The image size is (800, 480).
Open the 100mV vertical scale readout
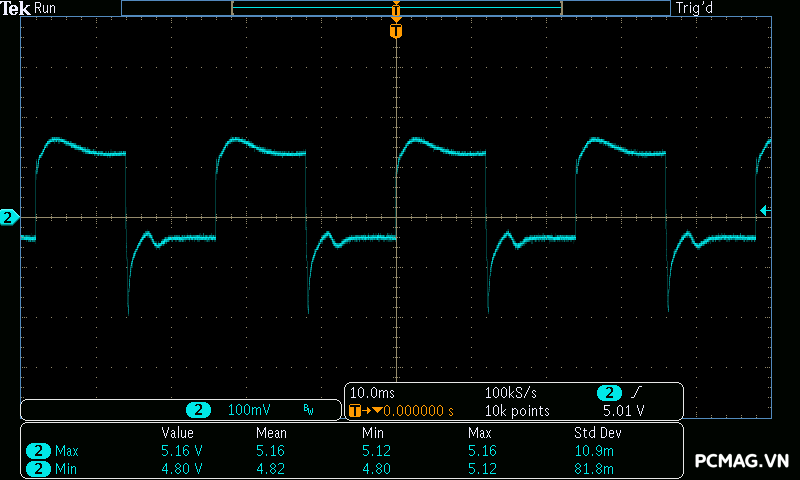click(x=249, y=410)
